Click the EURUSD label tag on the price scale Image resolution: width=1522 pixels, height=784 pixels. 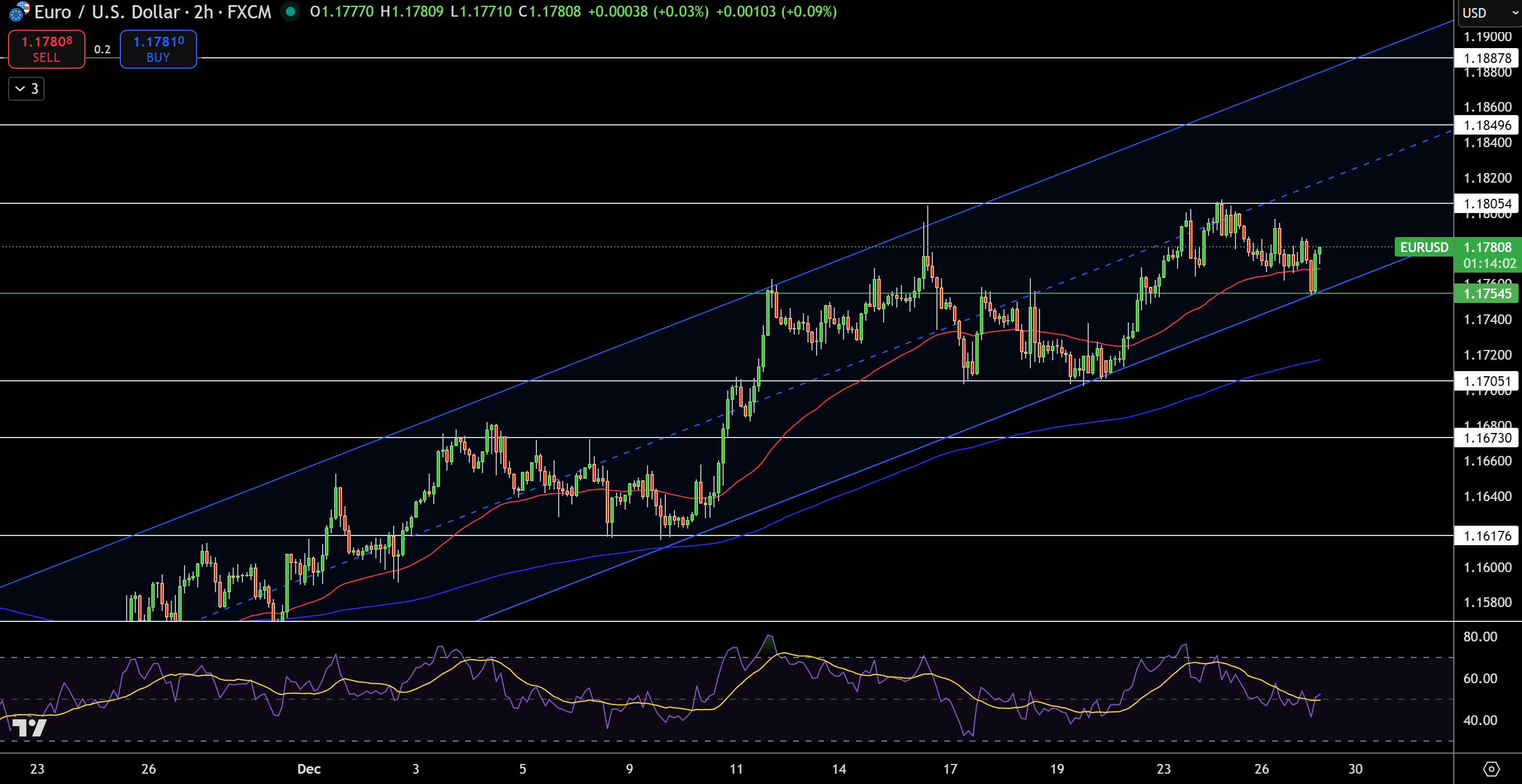pyautogui.click(x=1423, y=247)
